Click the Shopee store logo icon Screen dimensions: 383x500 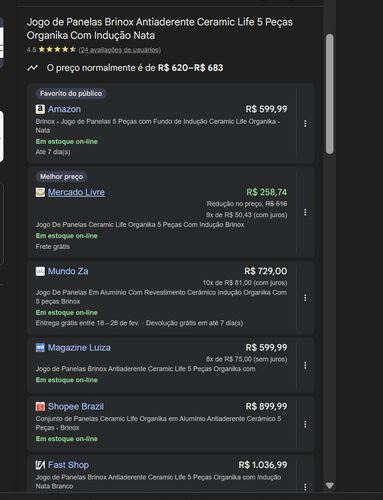(40, 407)
